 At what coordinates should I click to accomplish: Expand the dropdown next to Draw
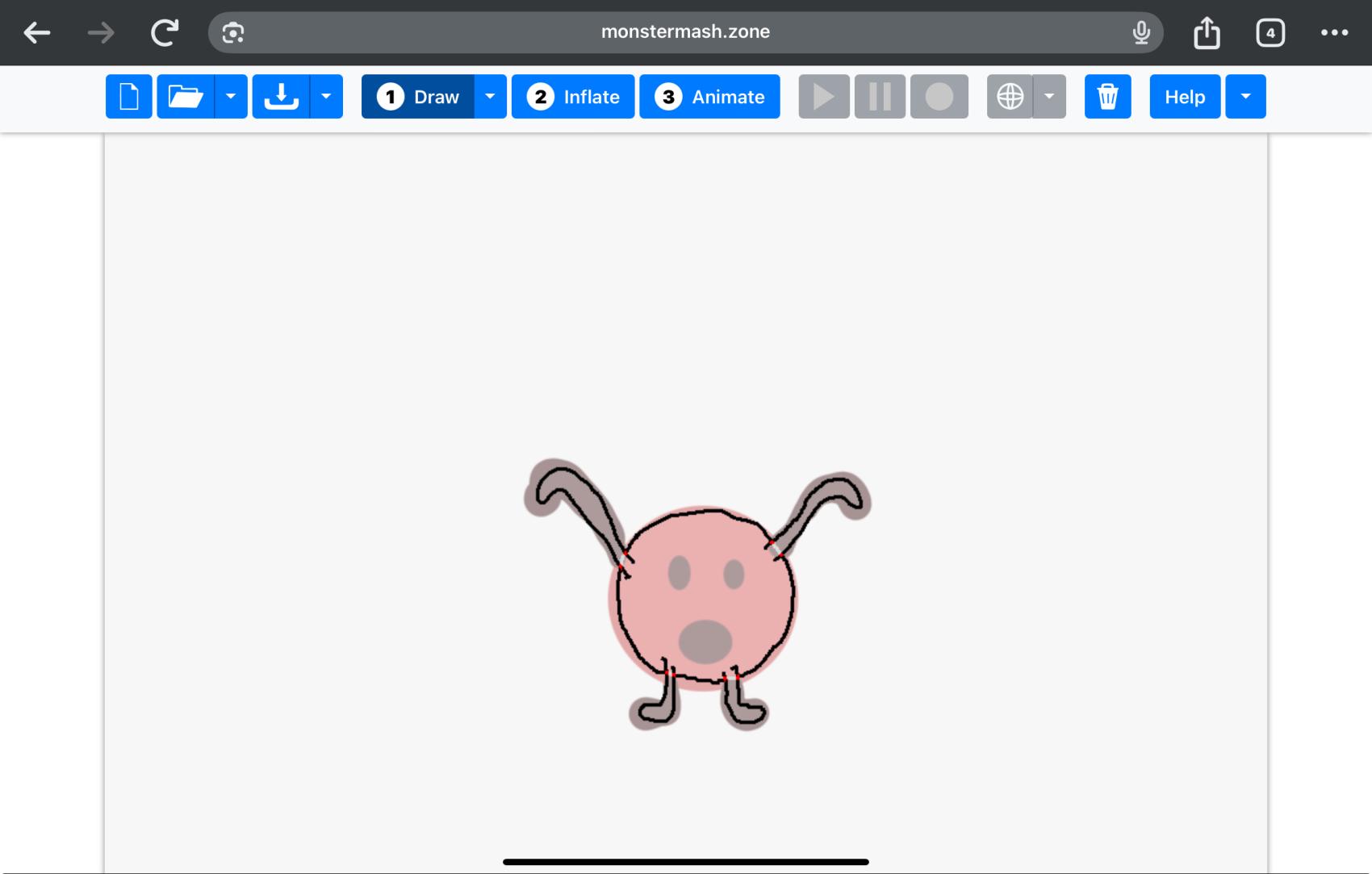tap(489, 96)
